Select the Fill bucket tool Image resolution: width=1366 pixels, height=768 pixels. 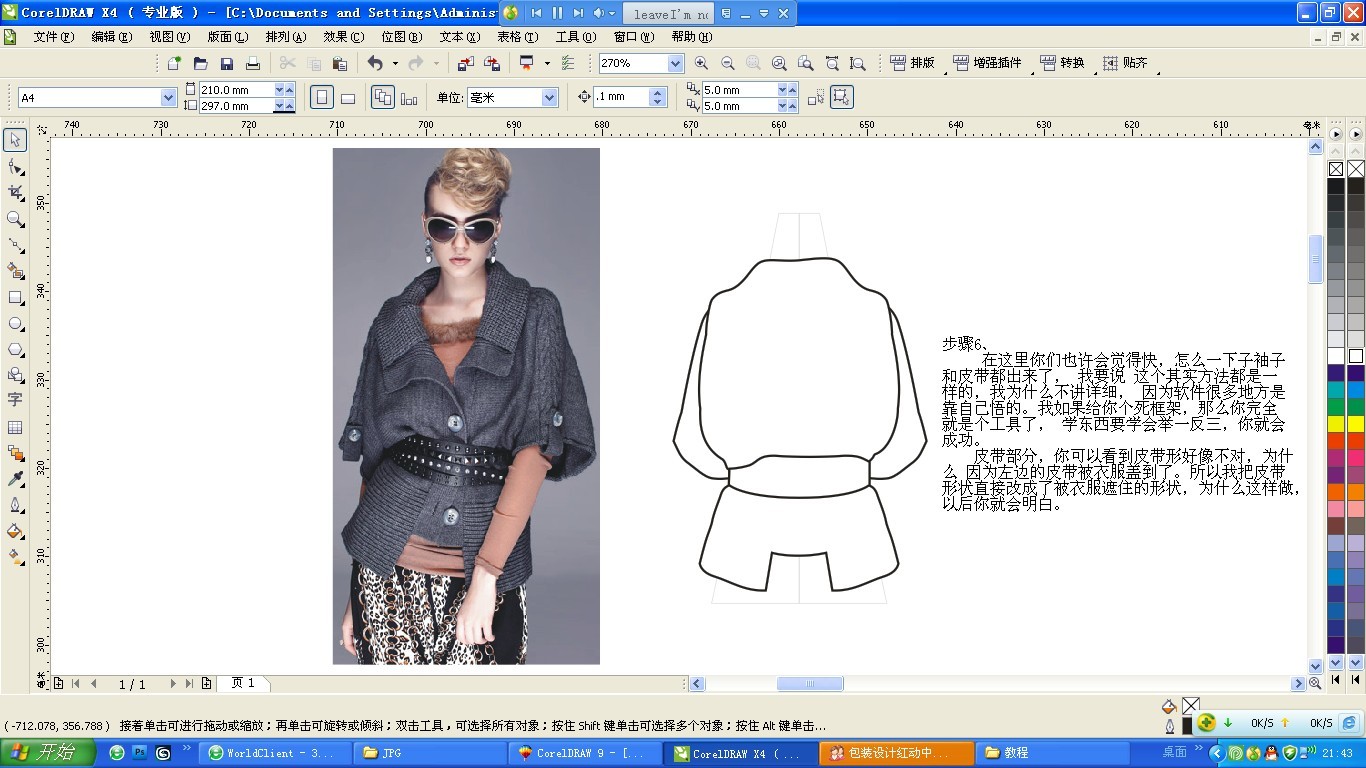[x=15, y=531]
